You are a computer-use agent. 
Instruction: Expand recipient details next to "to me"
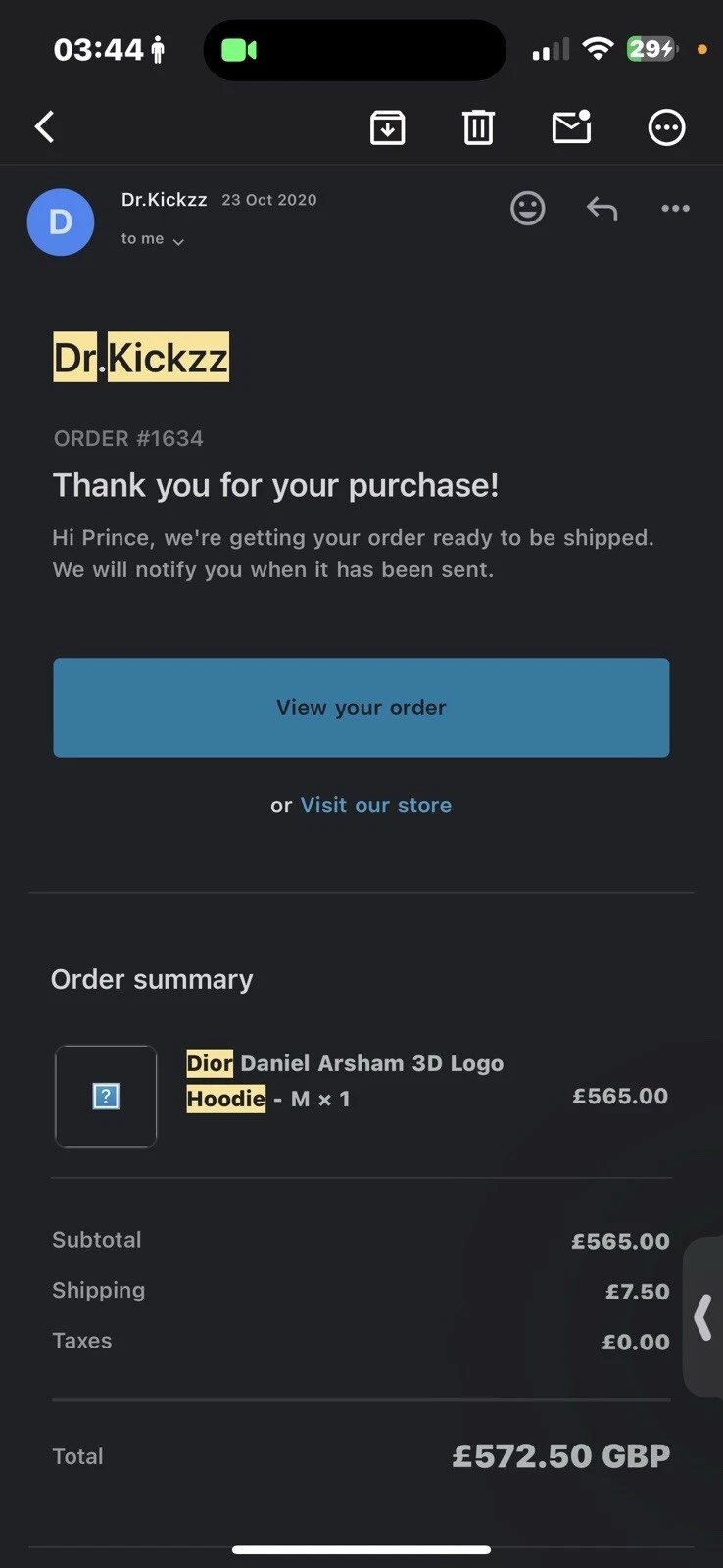178,241
